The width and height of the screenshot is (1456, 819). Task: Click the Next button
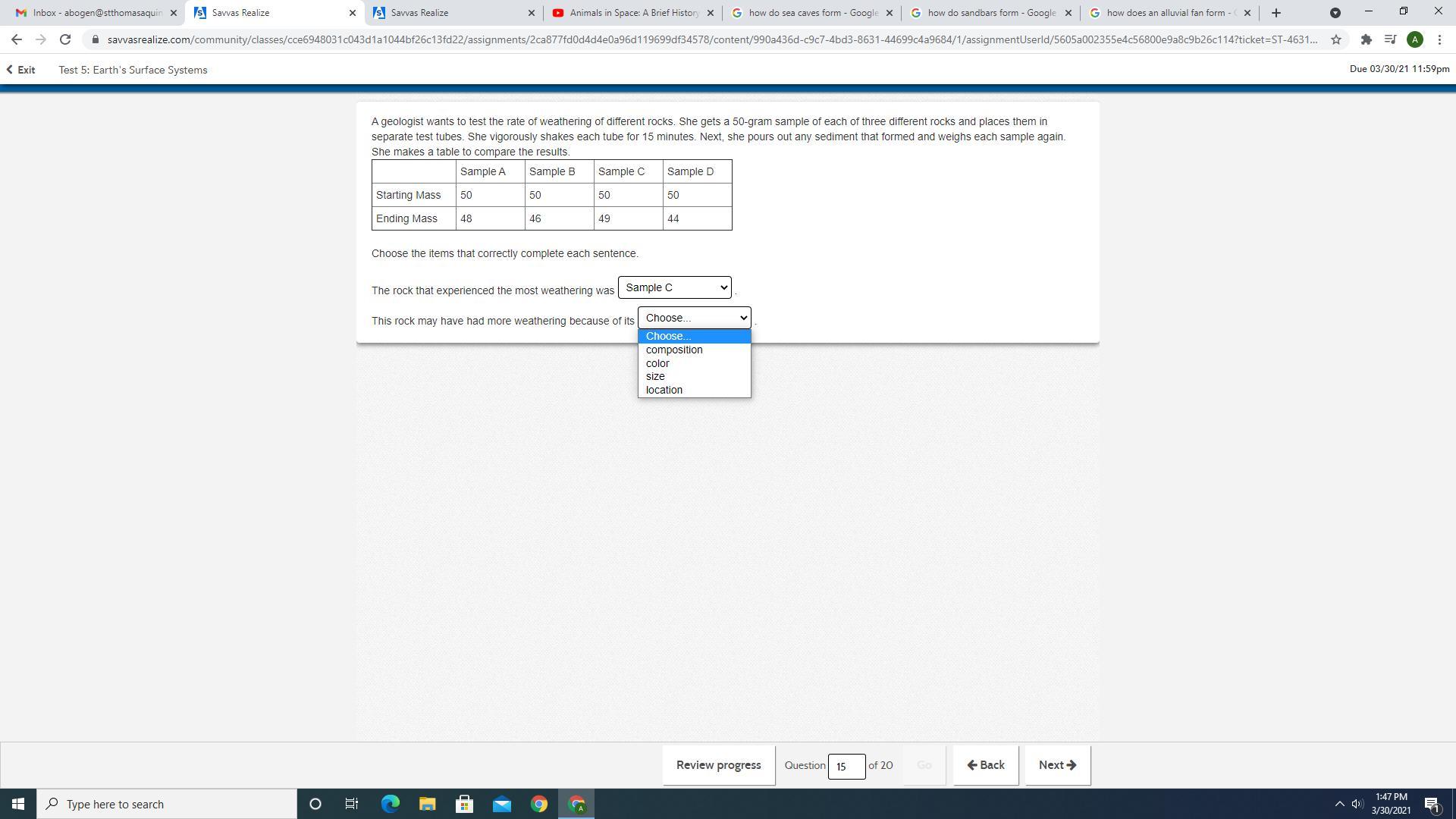click(1057, 765)
